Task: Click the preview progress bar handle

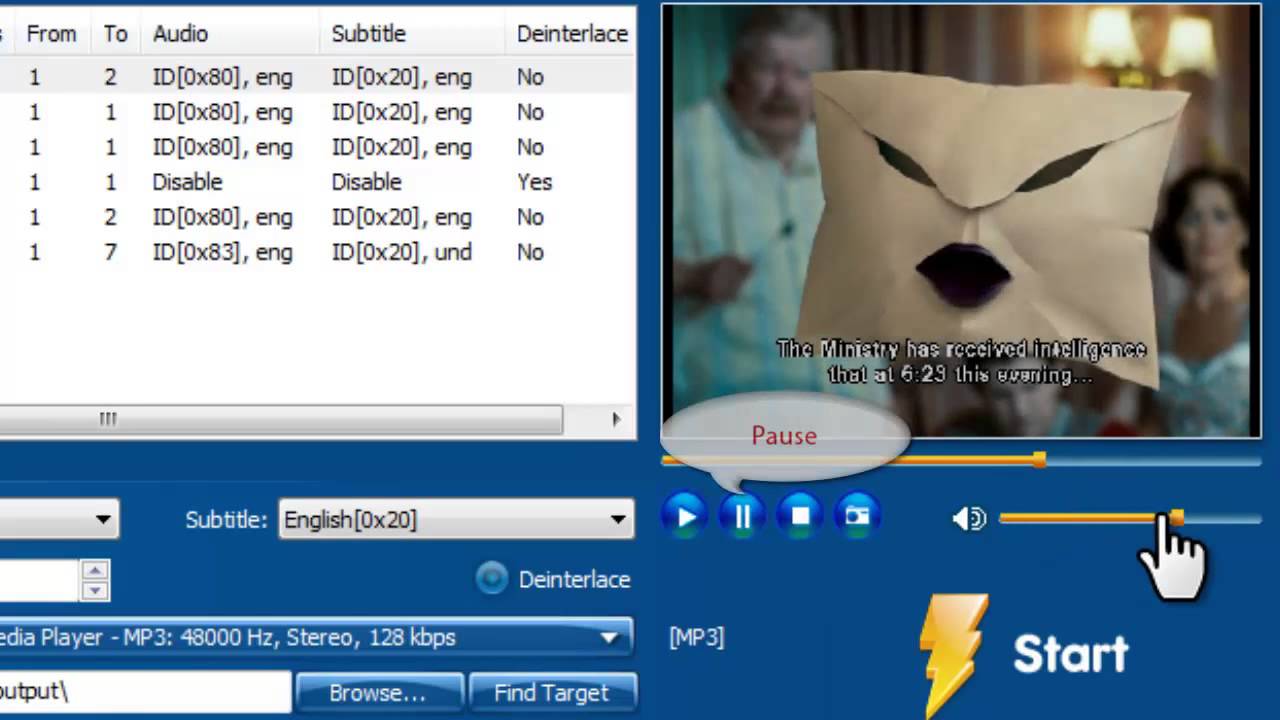Action: [x=1040, y=460]
